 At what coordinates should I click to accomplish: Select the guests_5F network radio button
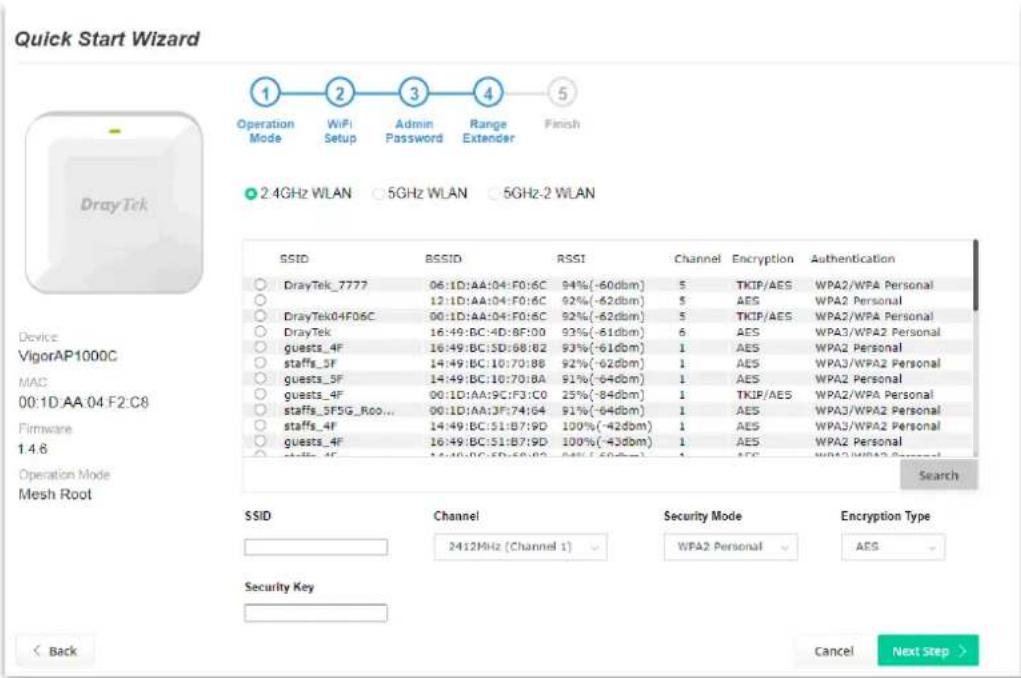(x=260, y=378)
